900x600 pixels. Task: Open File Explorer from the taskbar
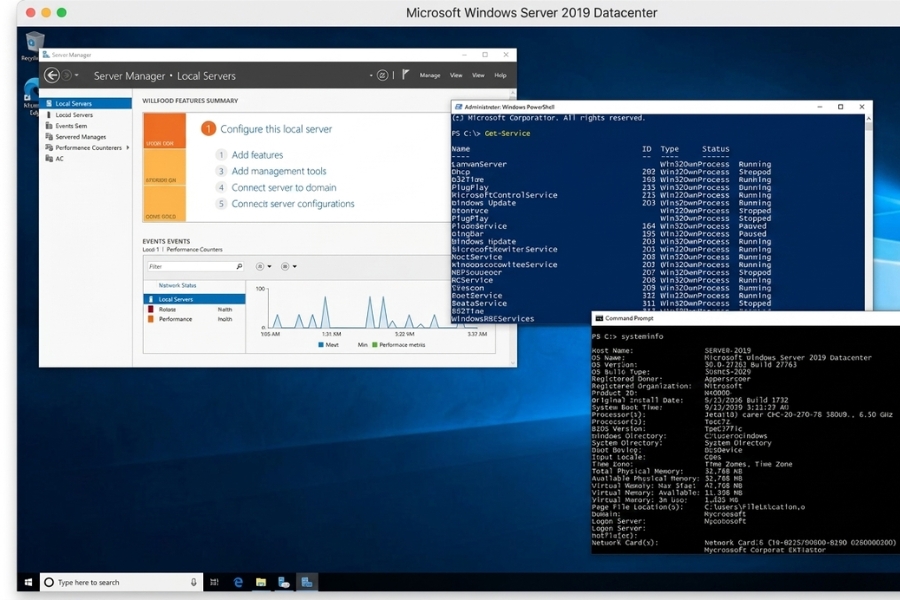pyautogui.click(x=261, y=582)
